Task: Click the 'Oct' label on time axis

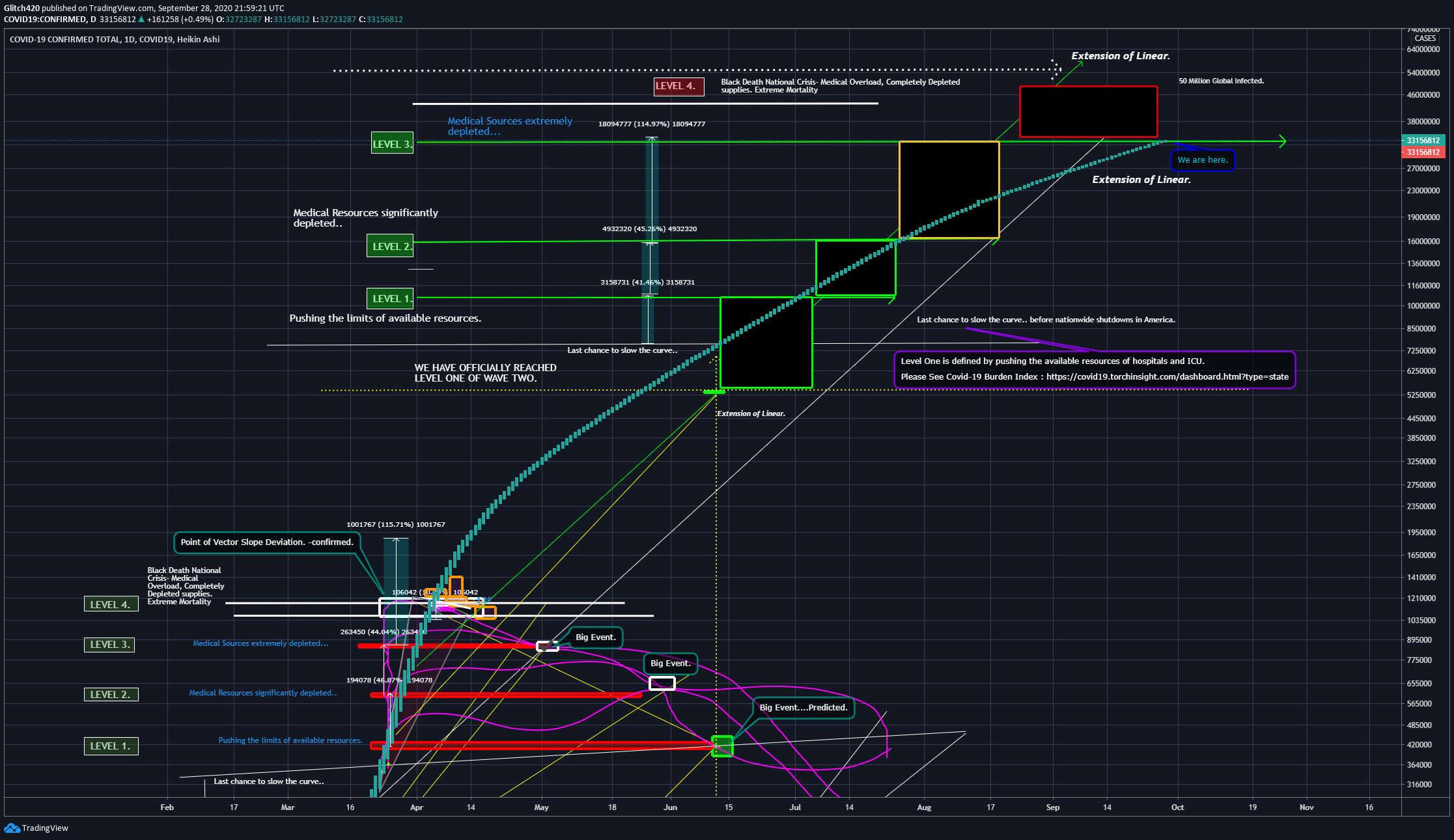Action: pyautogui.click(x=1177, y=807)
